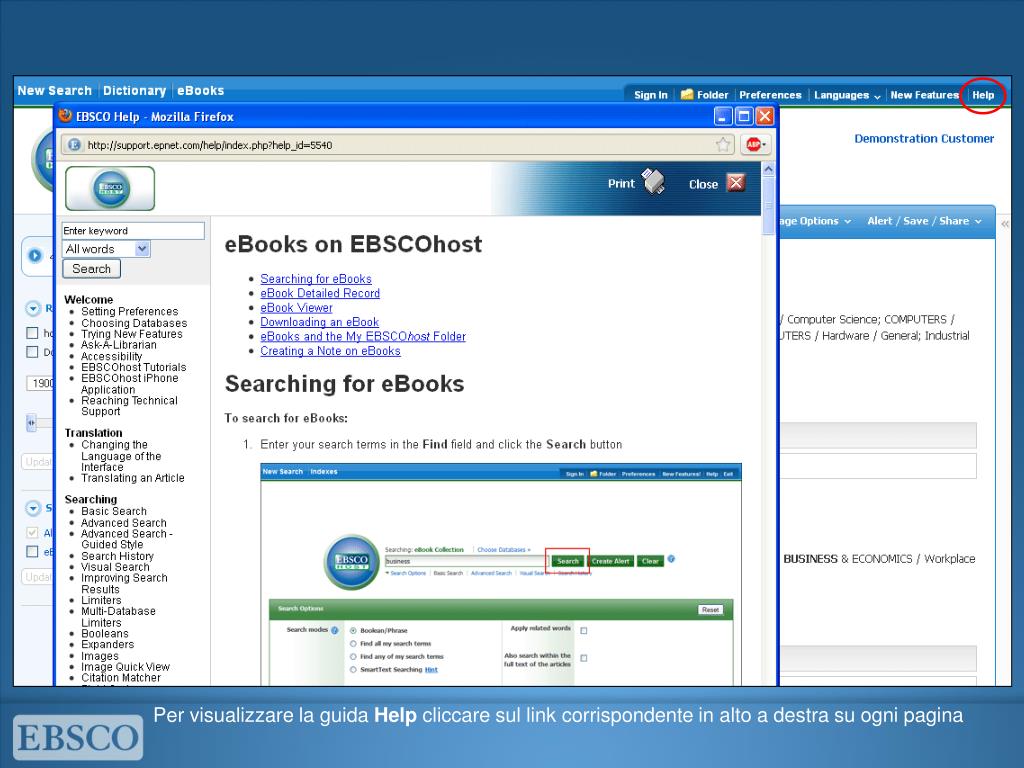Select the Boolean/Phrase radio button

[353, 631]
